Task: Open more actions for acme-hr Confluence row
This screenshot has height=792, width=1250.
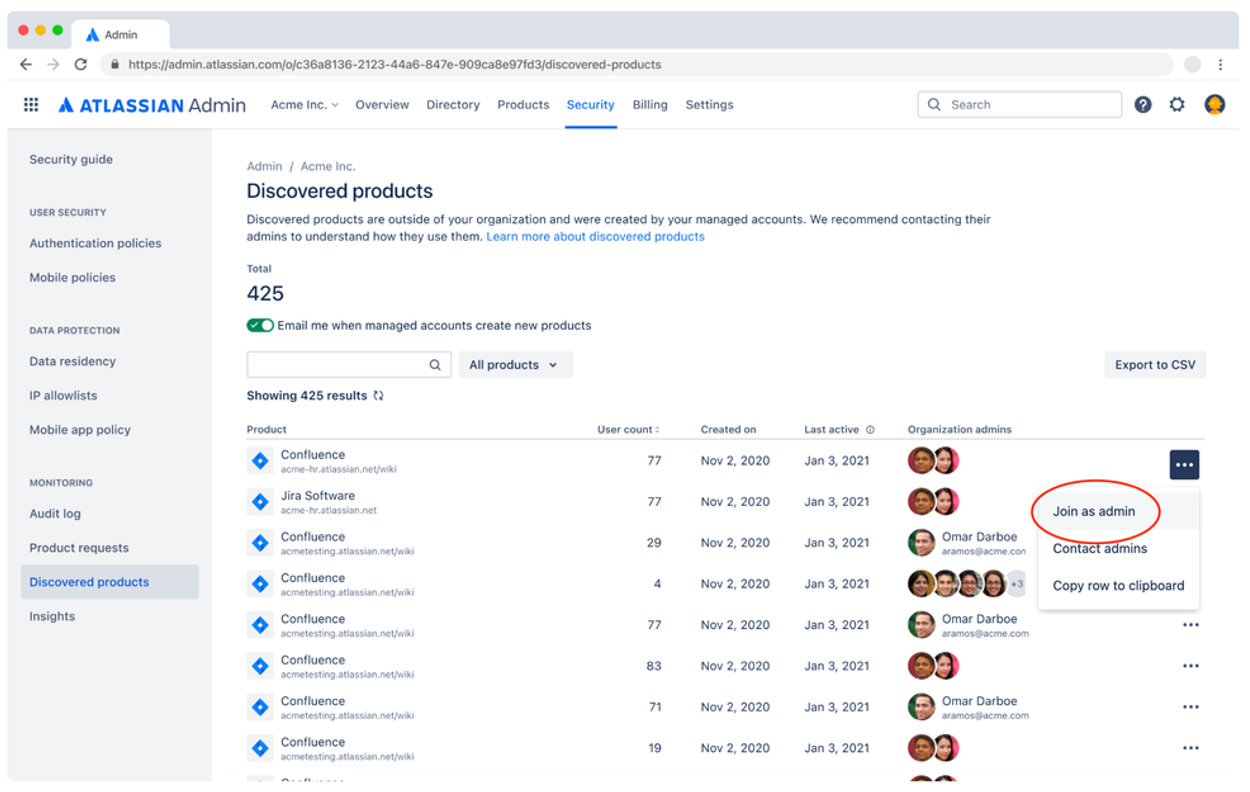Action: [x=1184, y=465]
